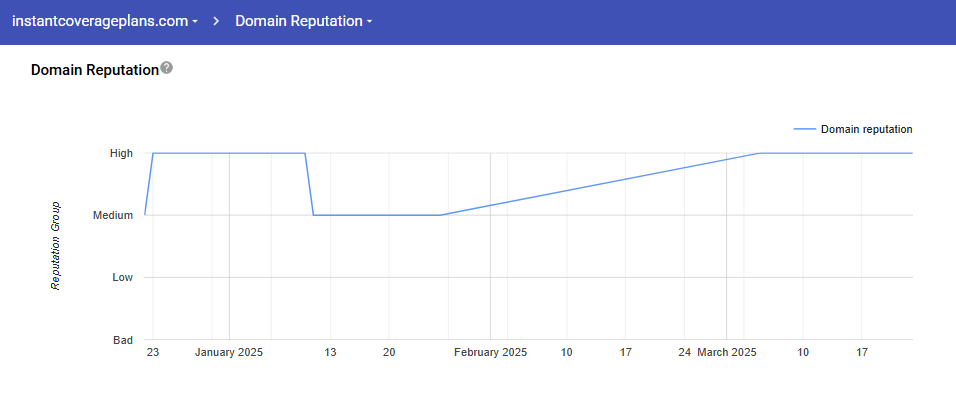Image resolution: width=956 pixels, height=418 pixels.
Task: Select the 'Domain reputation' legend label
Action: [x=866, y=129]
